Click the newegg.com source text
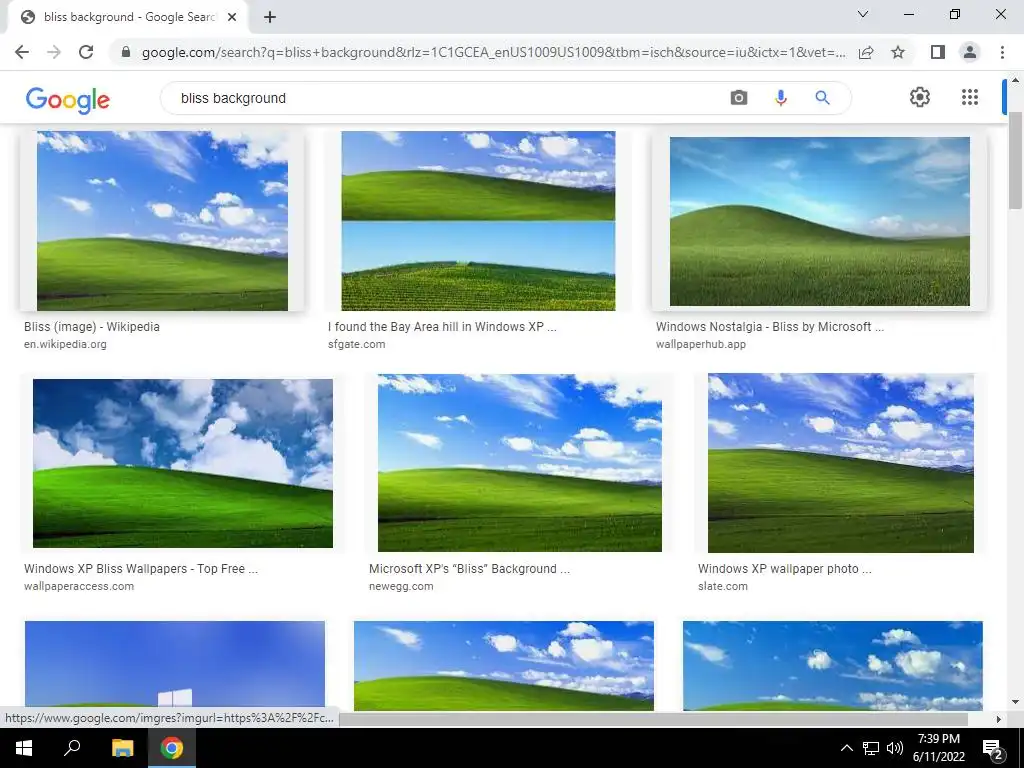The height and width of the screenshot is (768, 1024). (x=400, y=586)
